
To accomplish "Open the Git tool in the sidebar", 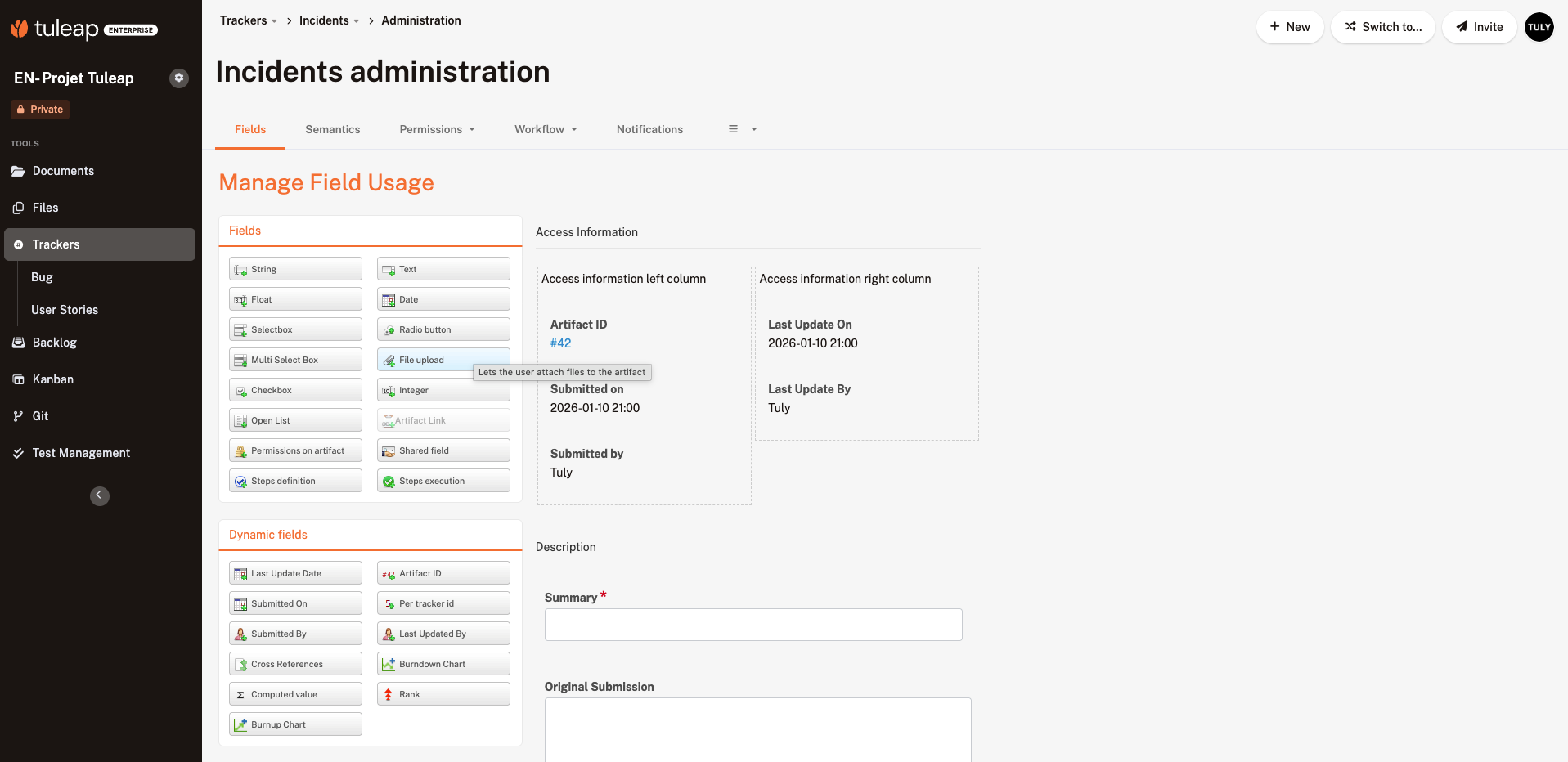I will [x=40, y=416].
